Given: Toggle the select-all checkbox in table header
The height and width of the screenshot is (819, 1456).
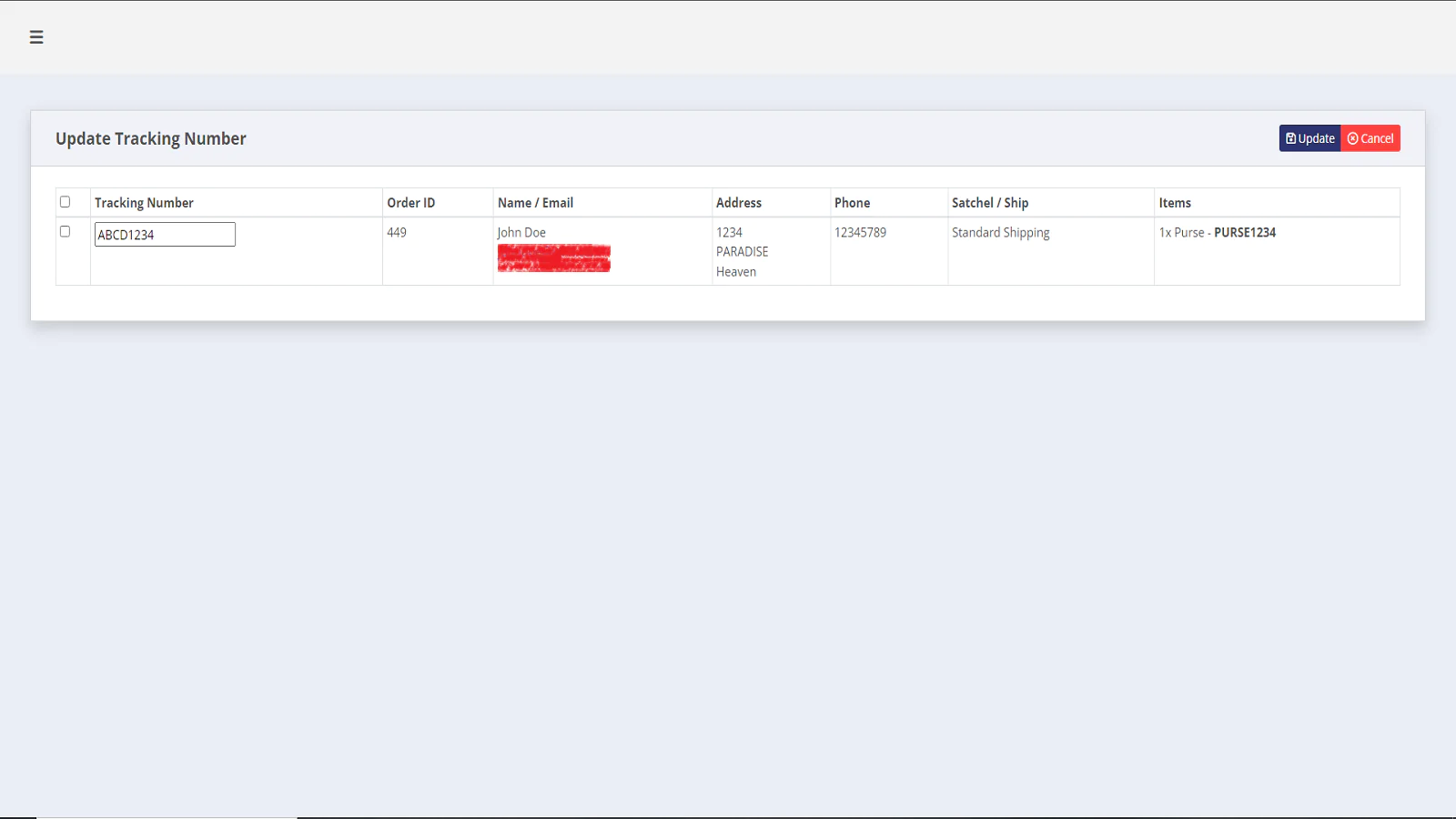Looking at the screenshot, I should pyautogui.click(x=65, y=201).
